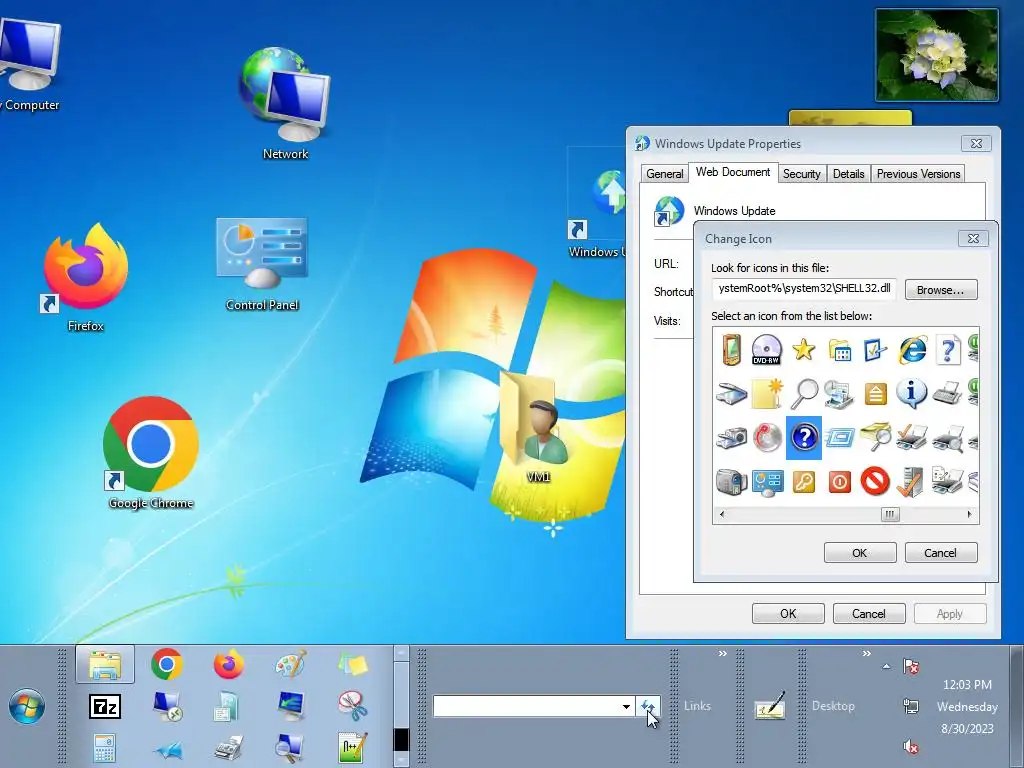Open the Previous Versions tab
This screenshot has height=768, width=1024.
918,174
